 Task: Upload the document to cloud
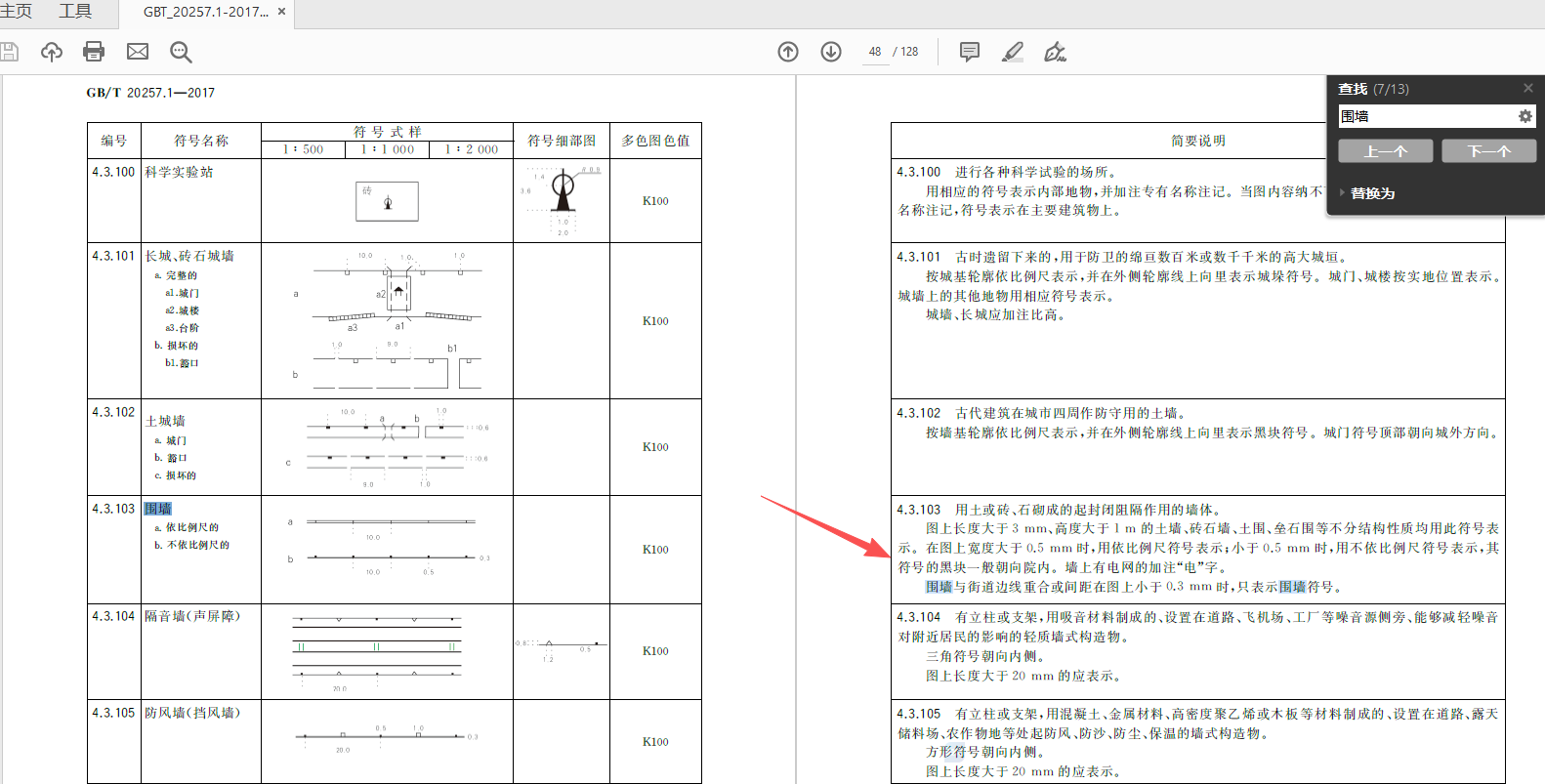(52, 52)
